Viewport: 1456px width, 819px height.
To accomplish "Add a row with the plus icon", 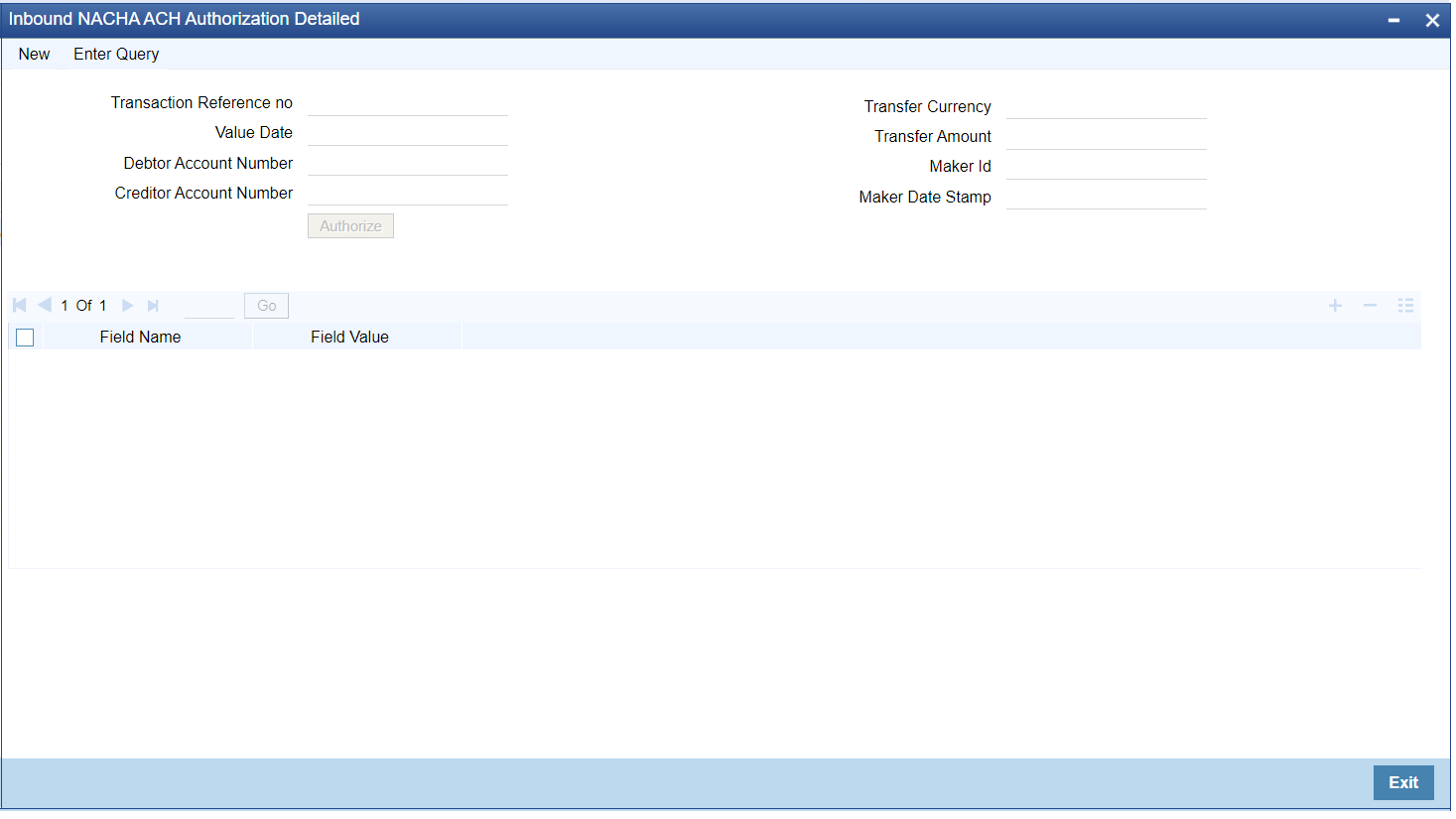I will click(1336, 306).
